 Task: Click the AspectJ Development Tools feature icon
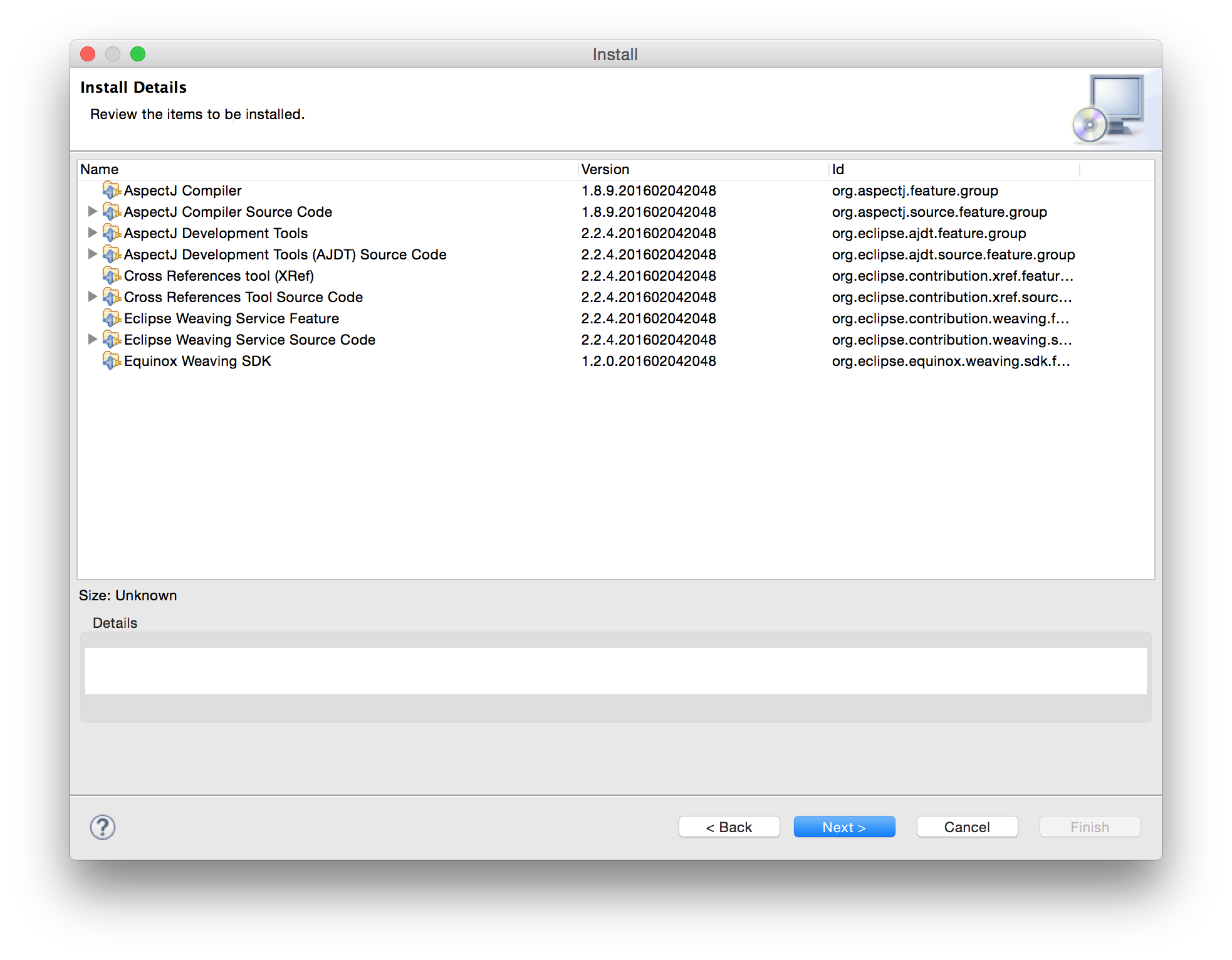click(x=112, y=233)
